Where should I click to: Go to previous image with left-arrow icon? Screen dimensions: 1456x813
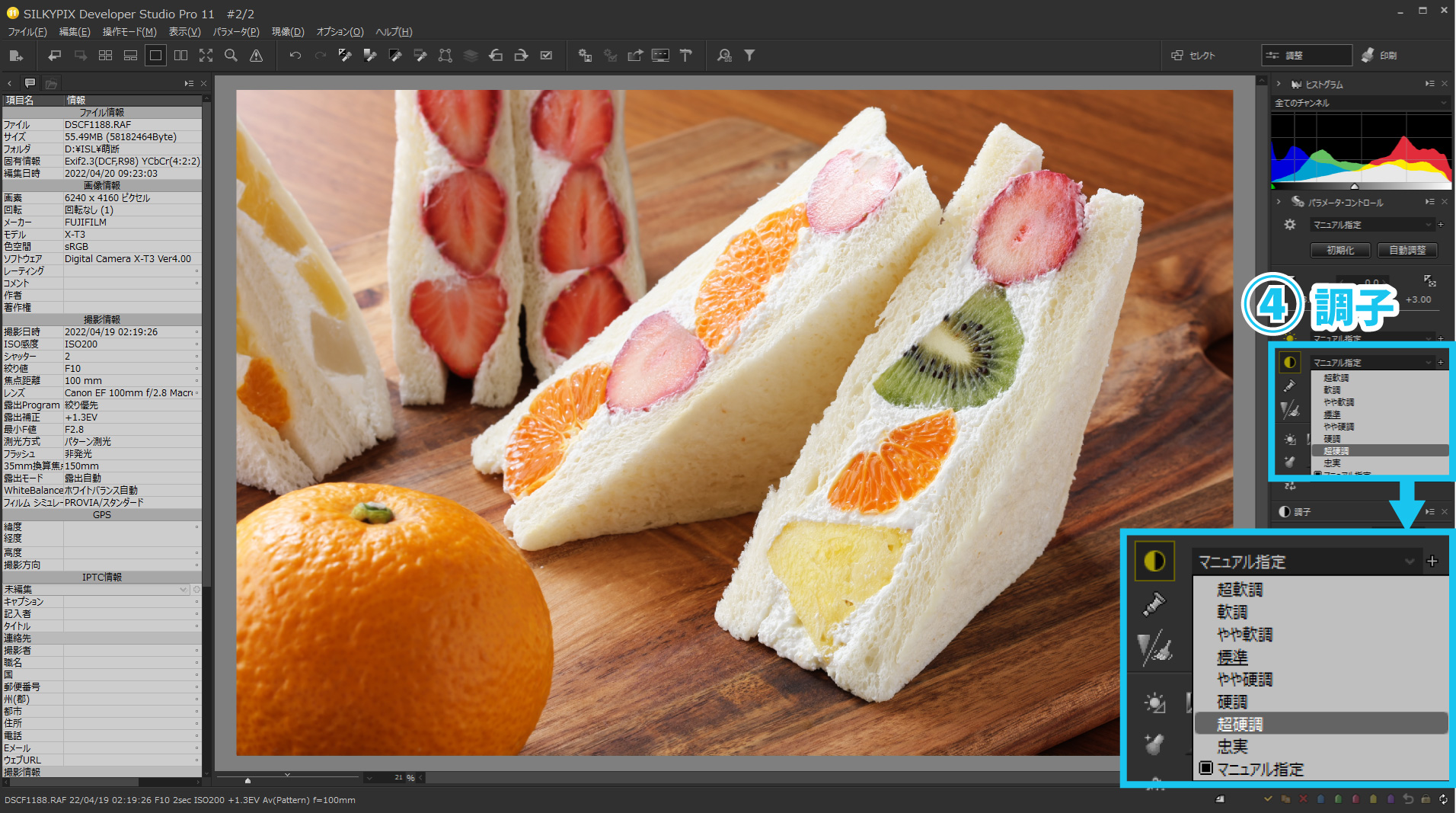click(x=55, y=56)
